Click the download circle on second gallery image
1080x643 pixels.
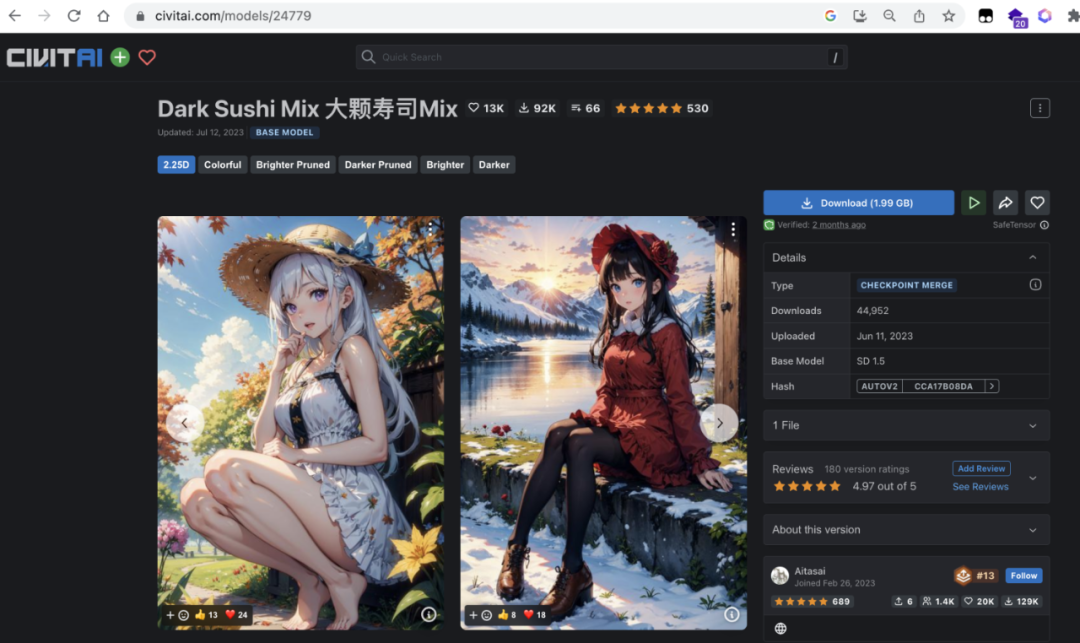[731, 615]
